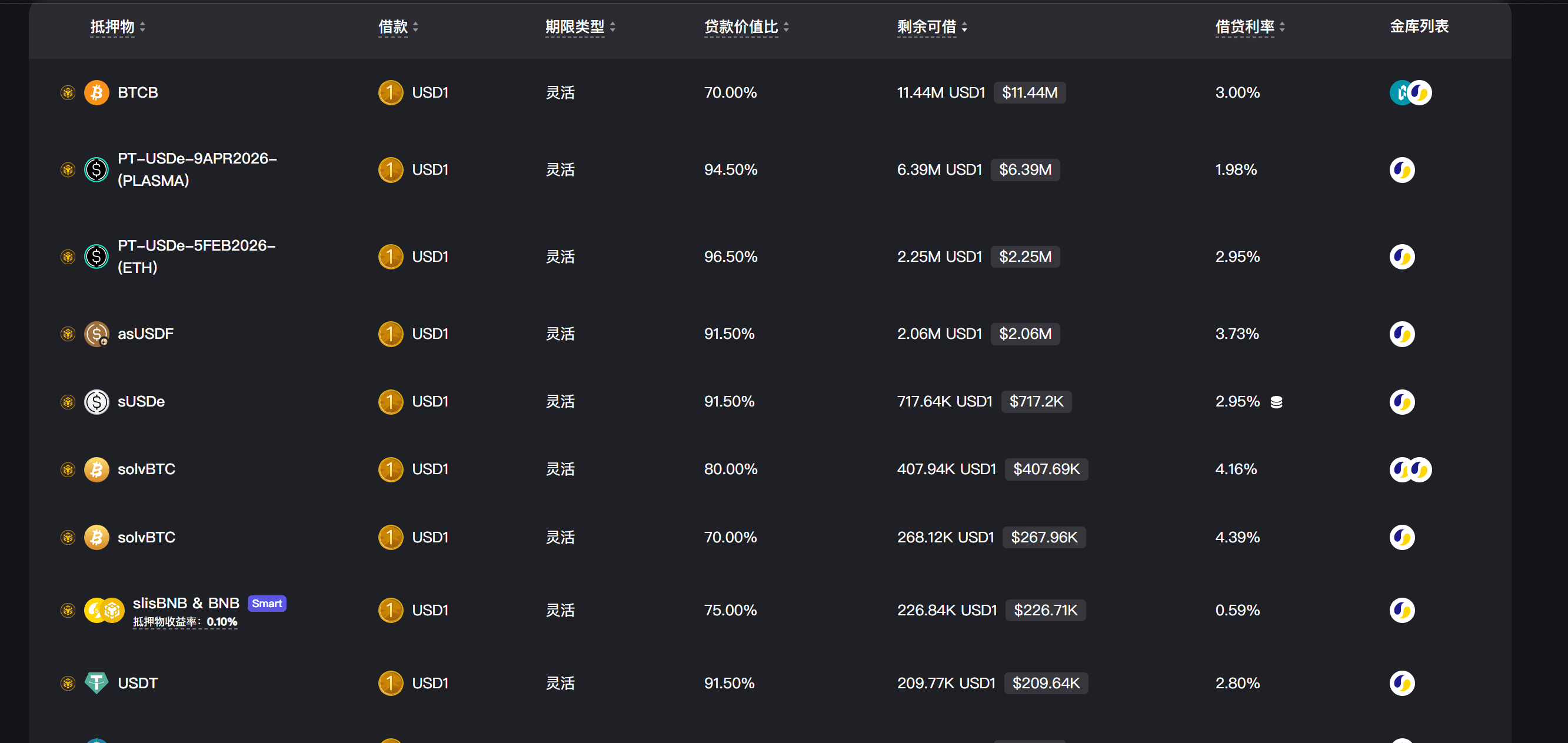
Task: Click the Smart tag on slisBNB row
Action: [x=267, y=603]
